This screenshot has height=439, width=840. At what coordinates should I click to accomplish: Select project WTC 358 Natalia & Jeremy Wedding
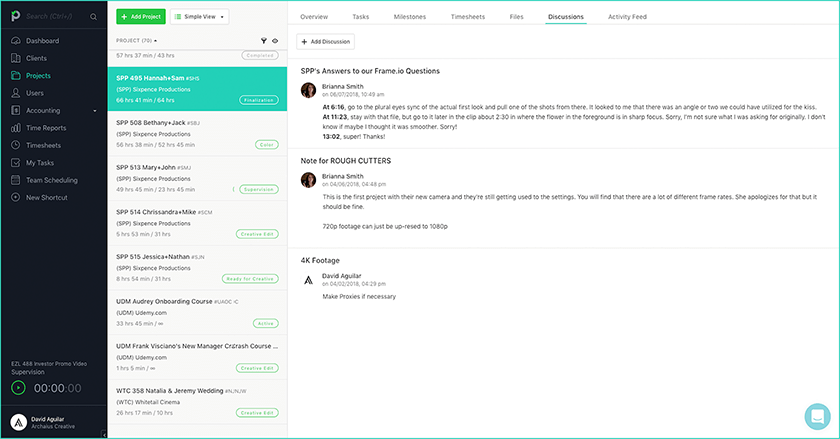(x=197, y=401)
